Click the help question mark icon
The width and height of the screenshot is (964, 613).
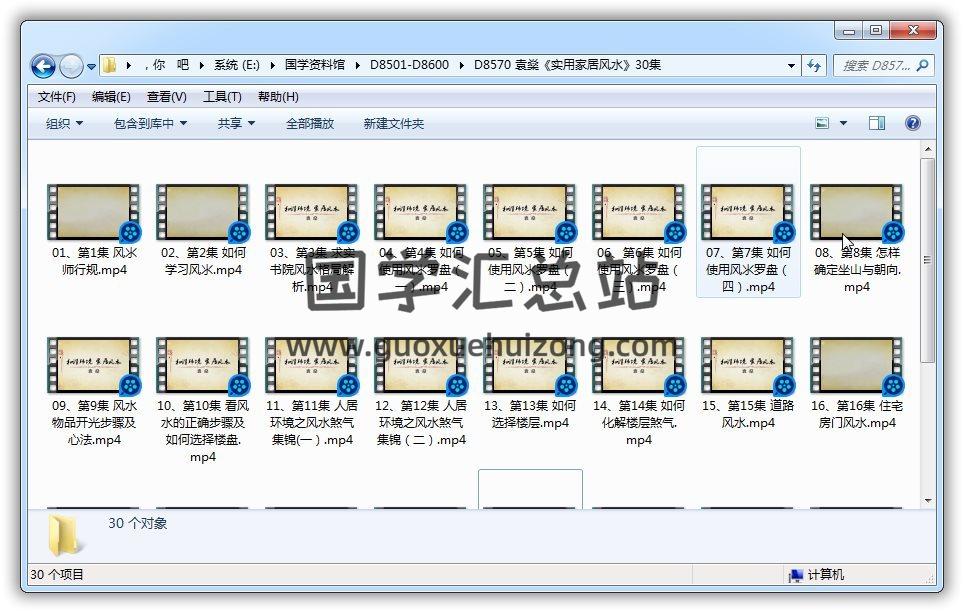point(912,124)
